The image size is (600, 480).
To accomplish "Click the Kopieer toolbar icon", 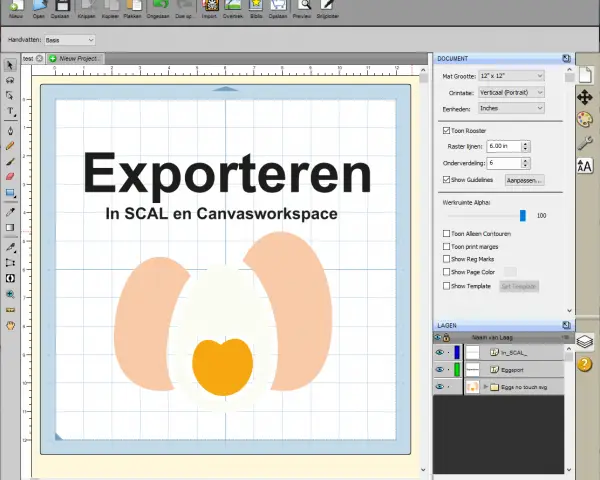I will tap(110, 7).
